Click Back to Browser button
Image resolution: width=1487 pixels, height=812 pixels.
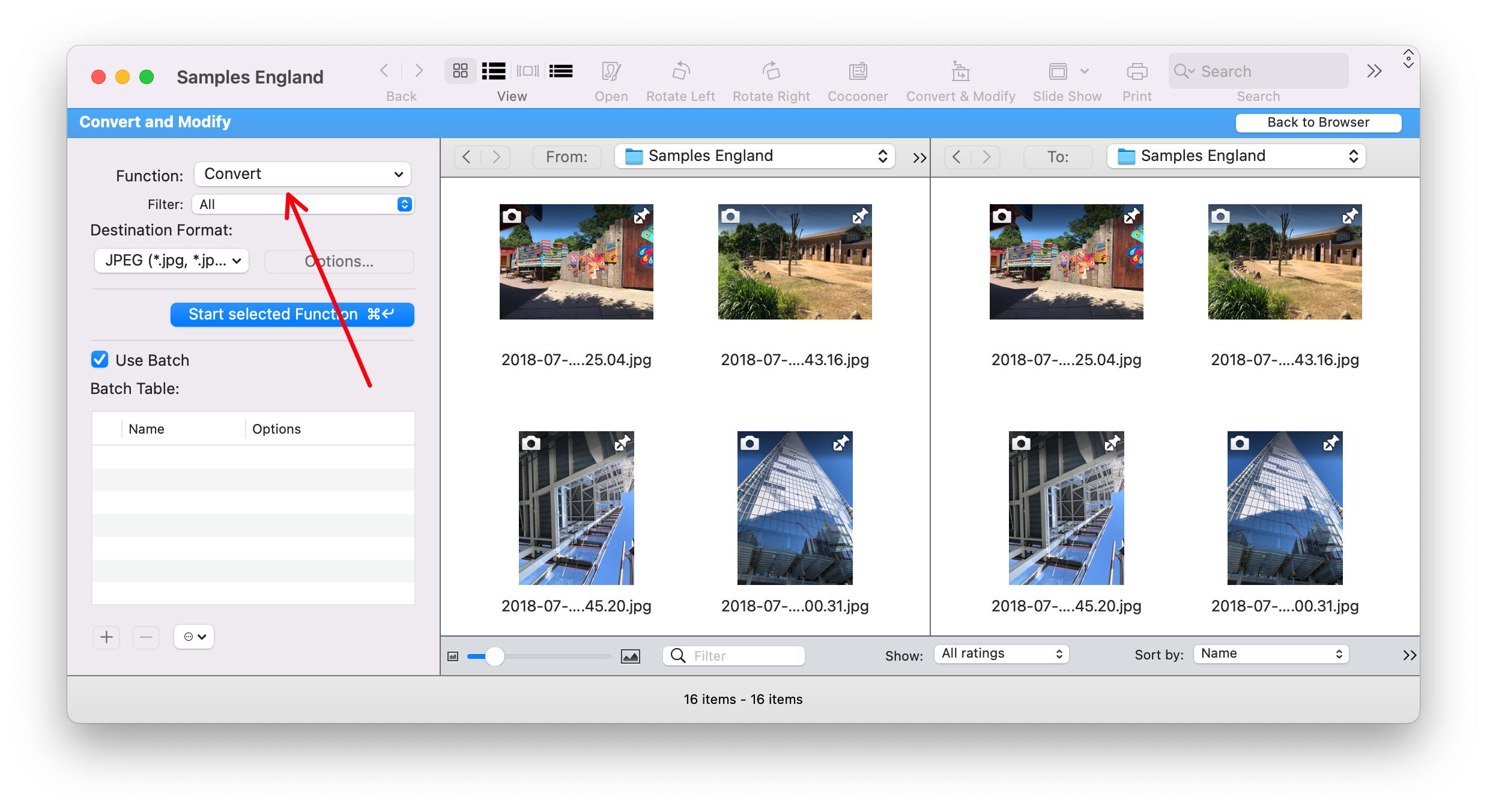(x=1317, y=122)
